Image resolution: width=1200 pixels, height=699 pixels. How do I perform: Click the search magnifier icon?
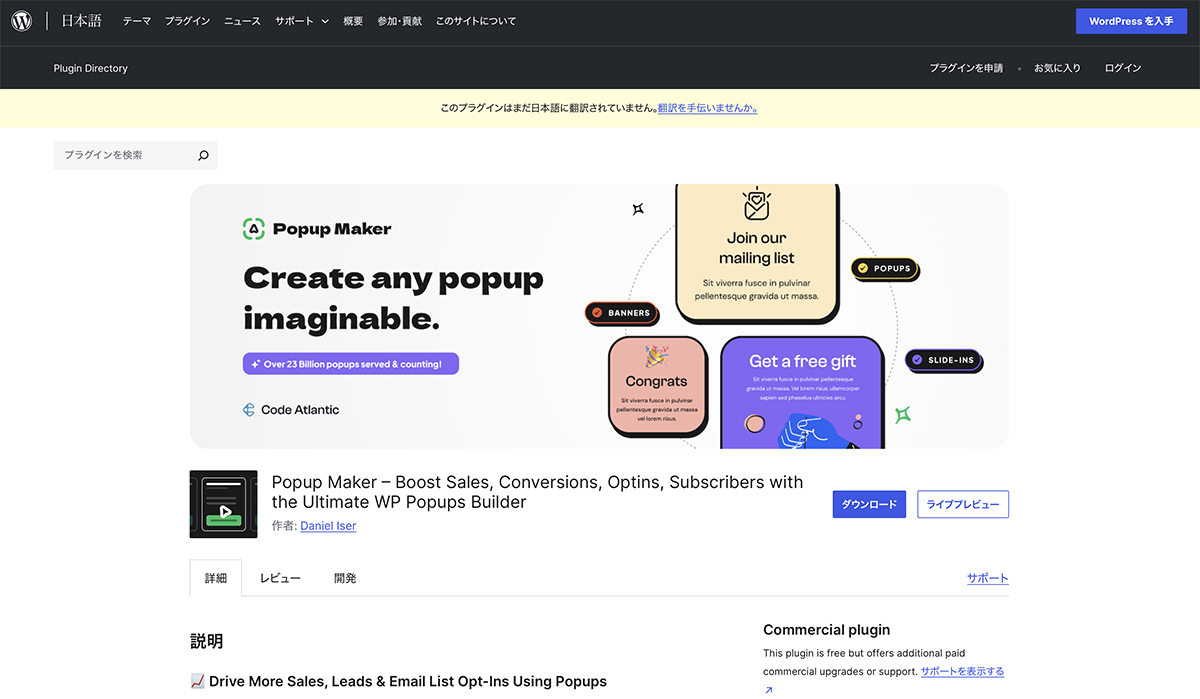(x=203, y=156)
